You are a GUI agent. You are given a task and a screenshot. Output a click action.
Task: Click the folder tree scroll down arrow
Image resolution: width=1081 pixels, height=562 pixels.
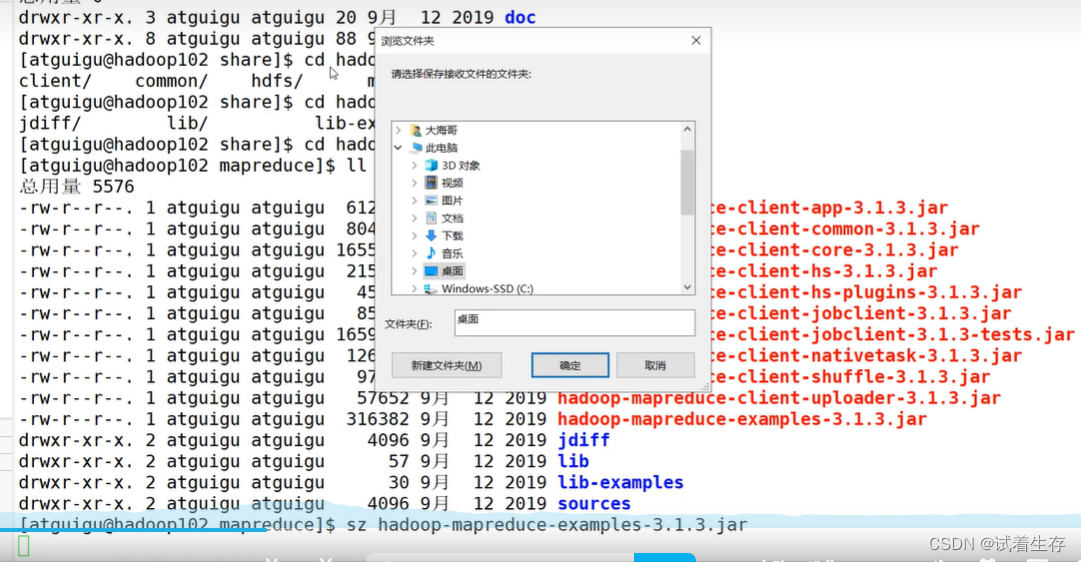point(687,287)
